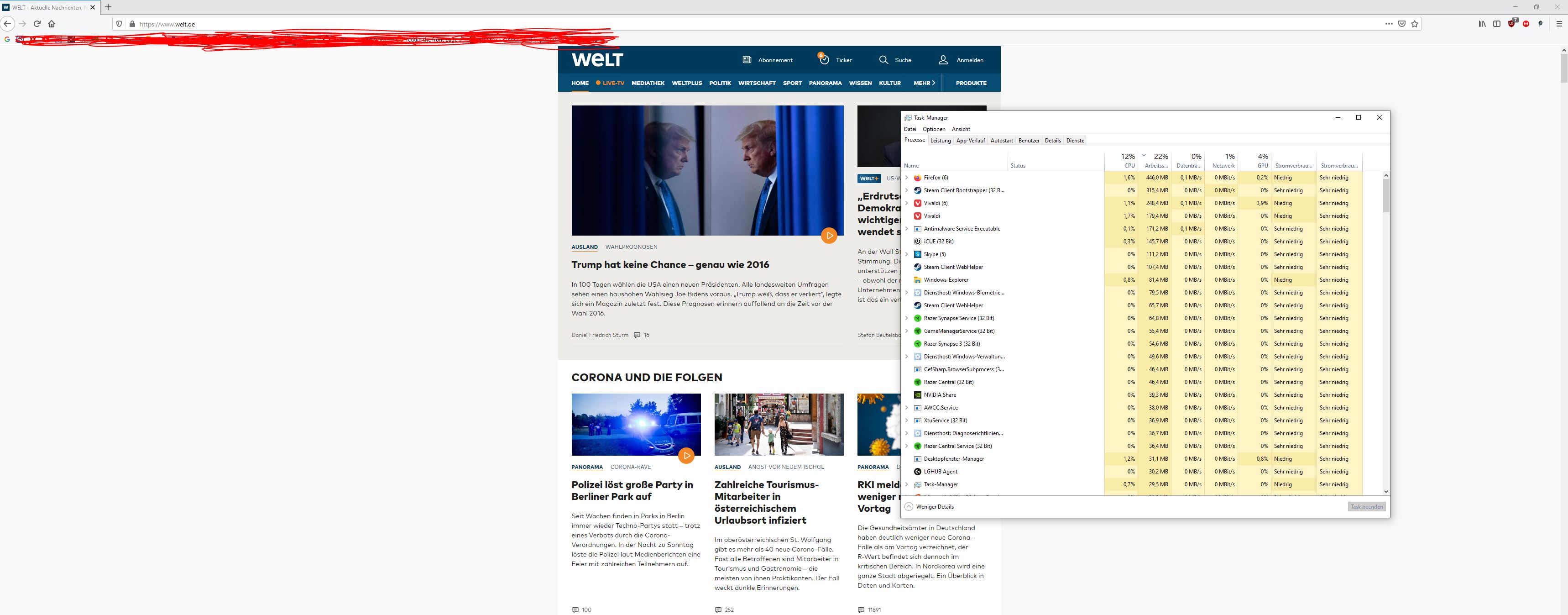Expand the Skype (5) process group
1568x615 pixels.
906,254
